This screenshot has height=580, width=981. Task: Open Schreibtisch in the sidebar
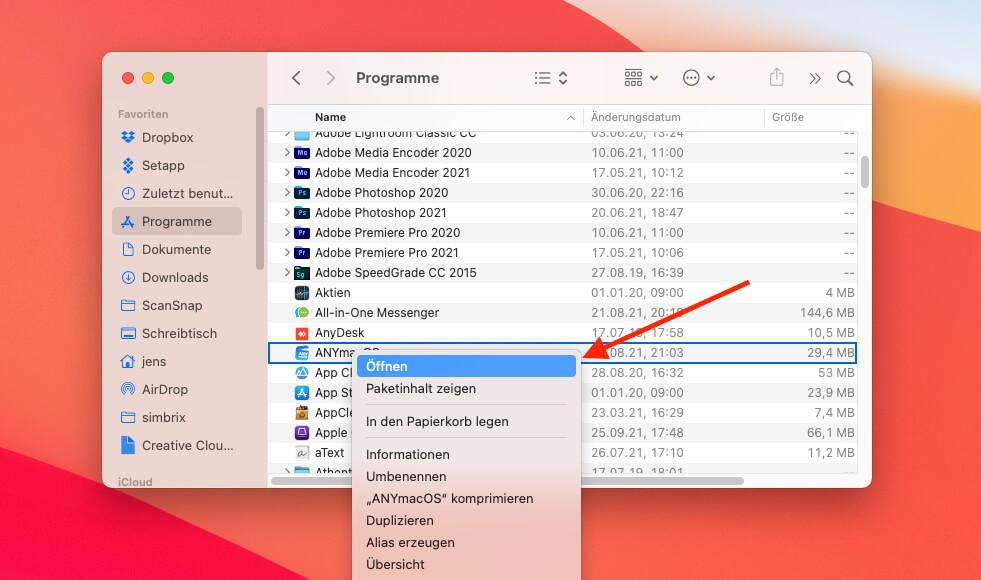pyautogui.click(x=177, y=333)
